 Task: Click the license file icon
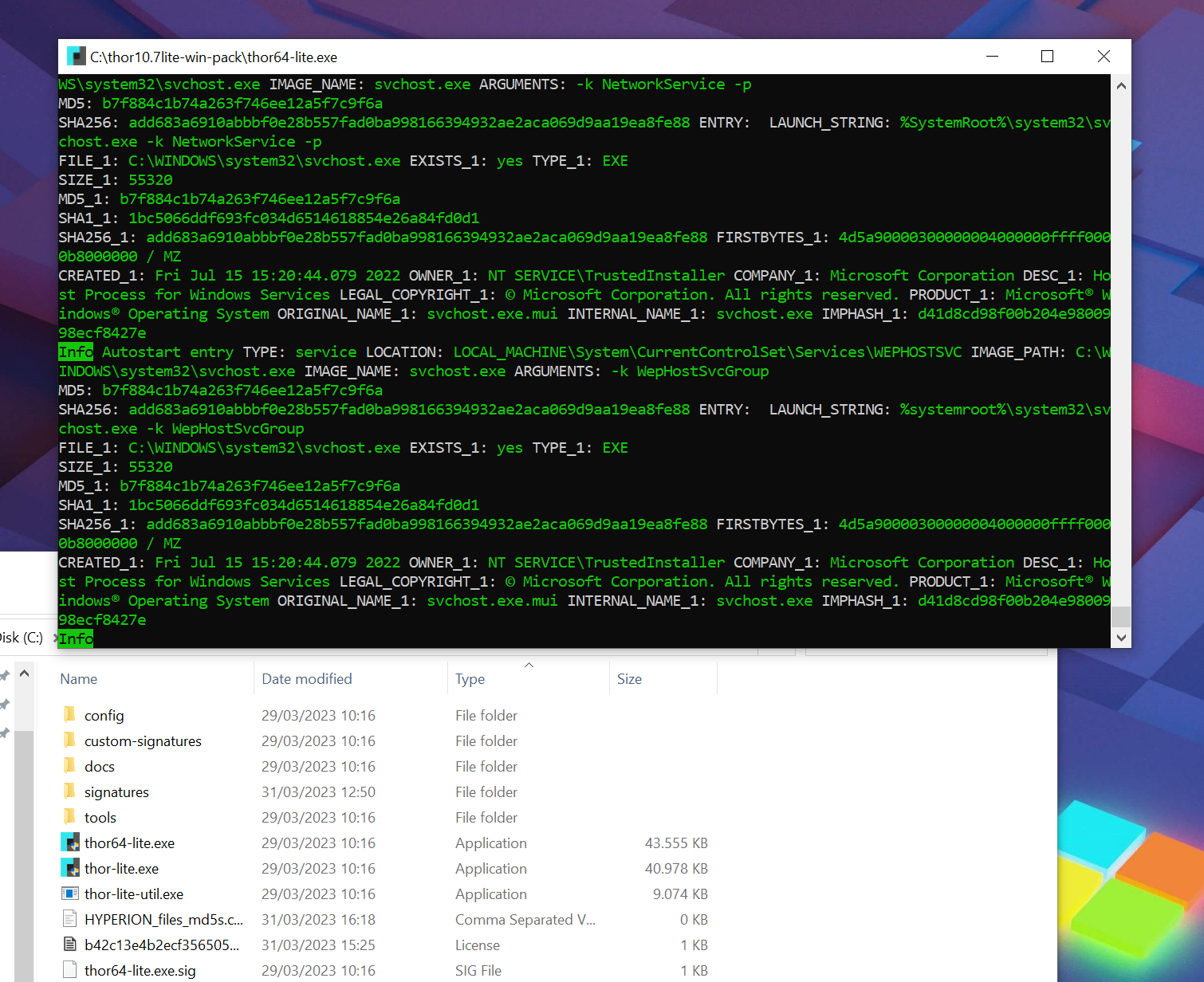click(70, 945)
